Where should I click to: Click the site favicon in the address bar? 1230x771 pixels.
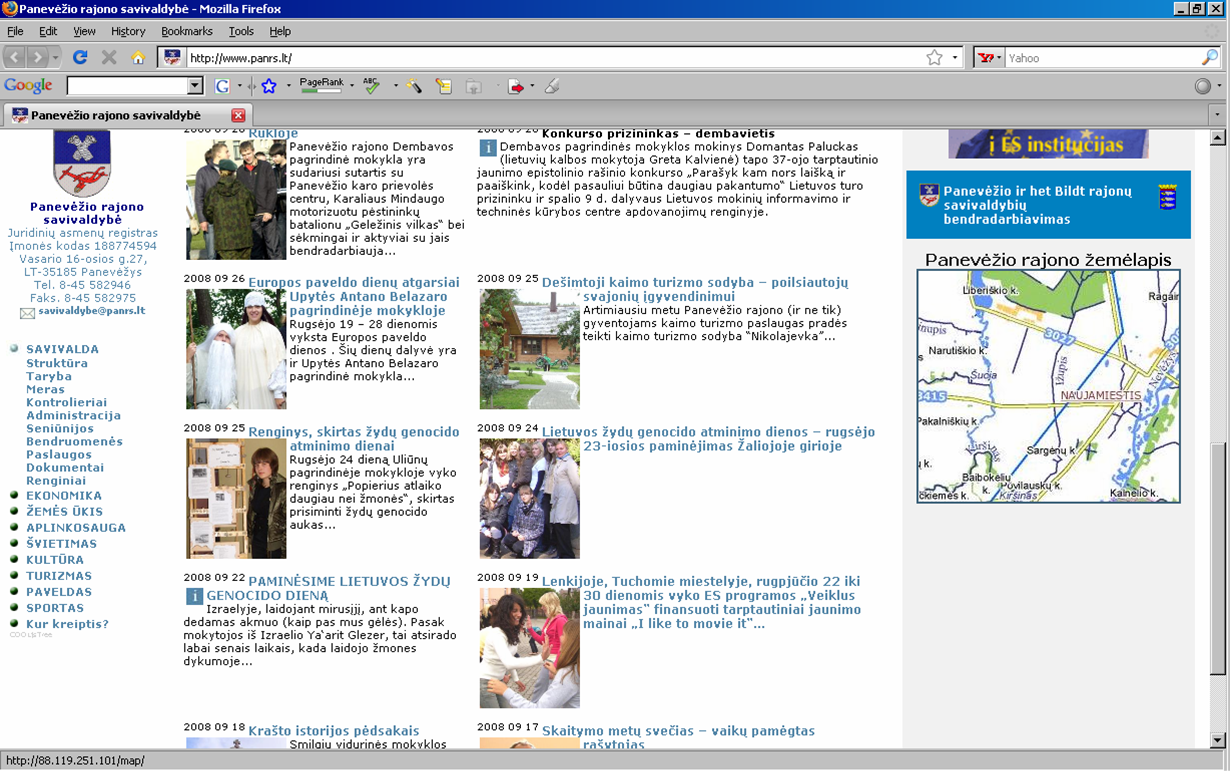(x=172, y=58)
